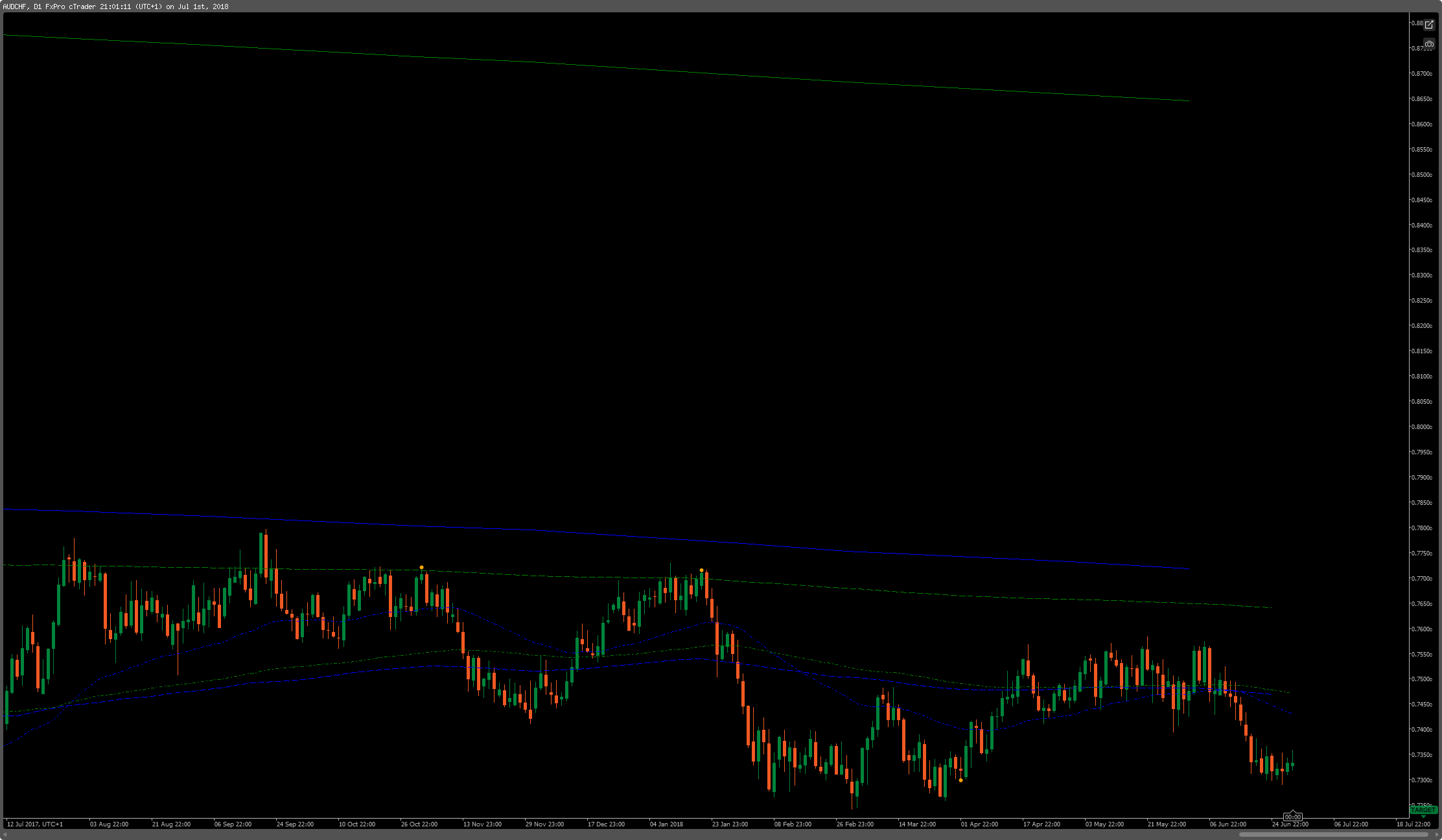The image size is (1442, 840).
Task: Click the 13 Nov 23:00 date label
Action: coord(482,824)
